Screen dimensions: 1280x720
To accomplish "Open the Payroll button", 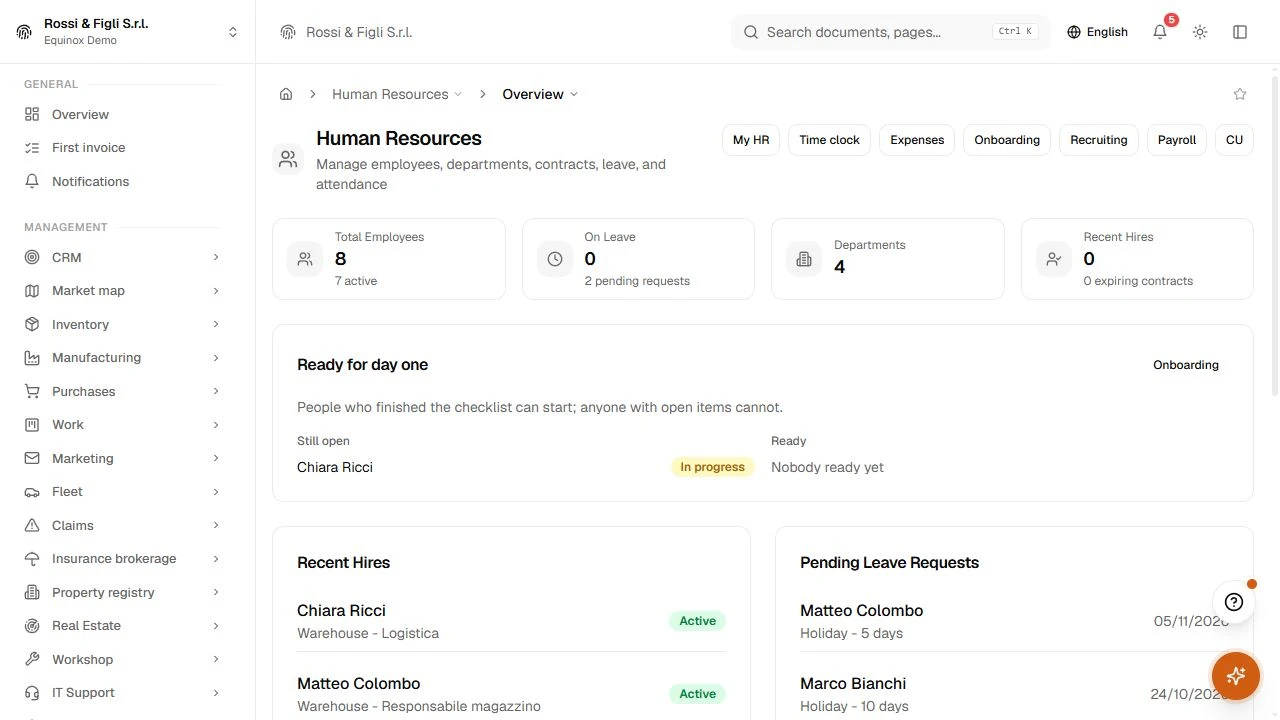I will [x=1177, y=140].
